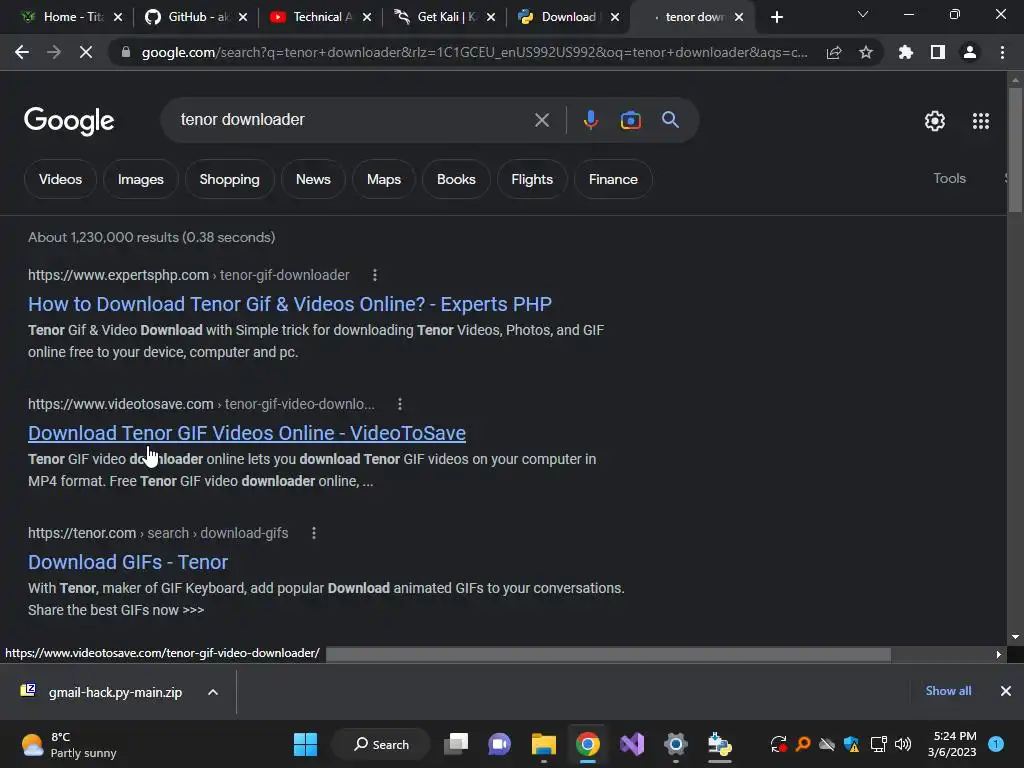This screenshot has height=768, width=1024.
Task: Open a new browser tab
Action: coord(776,17)
